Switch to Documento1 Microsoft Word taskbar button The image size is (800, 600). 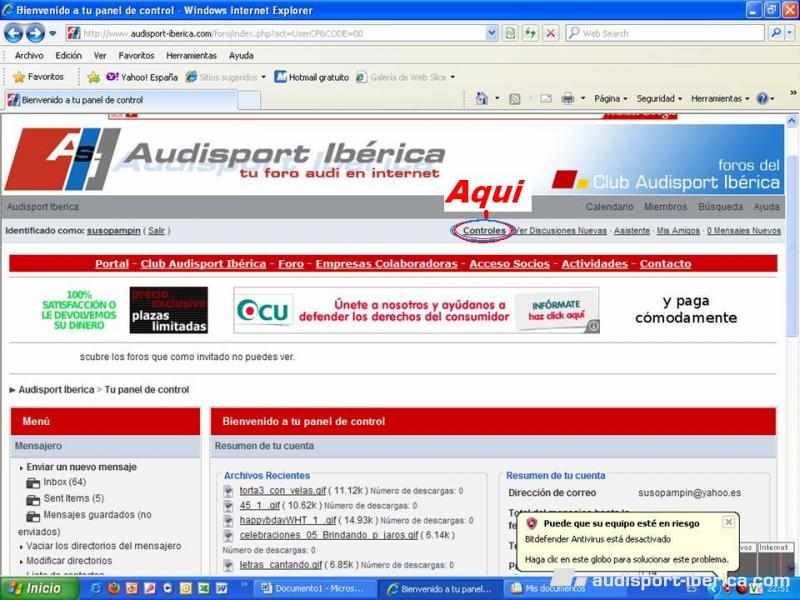(315, 589)
